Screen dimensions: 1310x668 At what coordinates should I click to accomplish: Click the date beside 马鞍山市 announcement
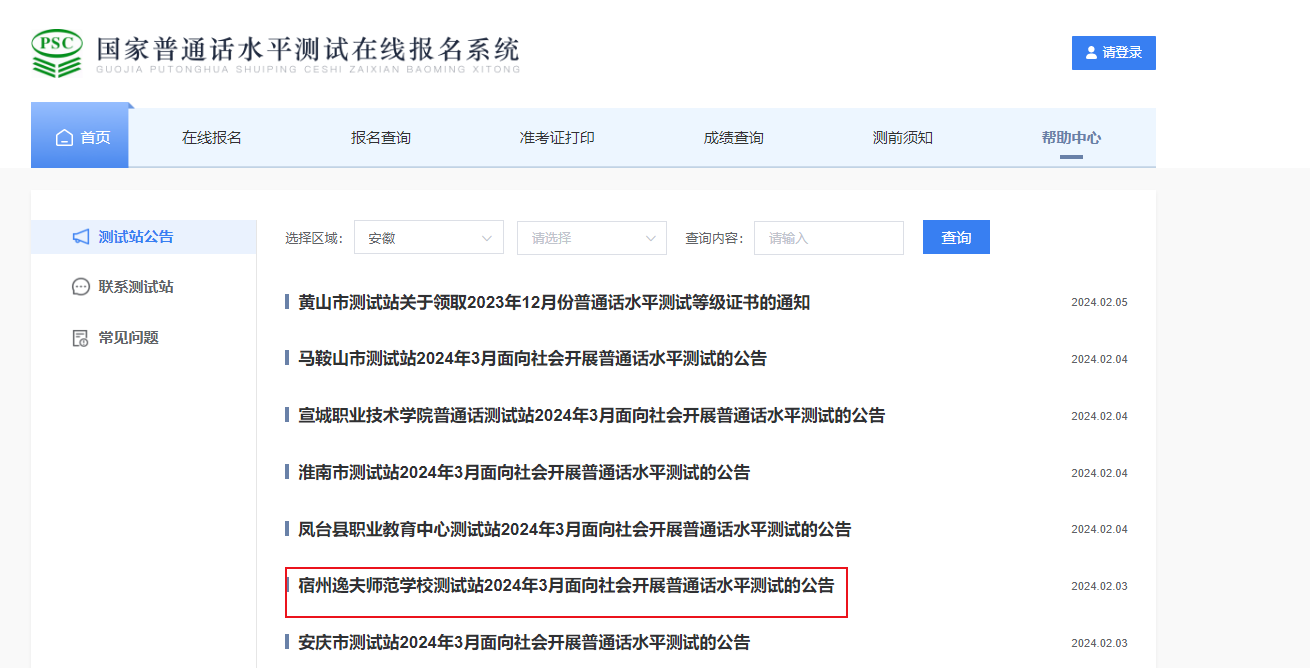1099,359
